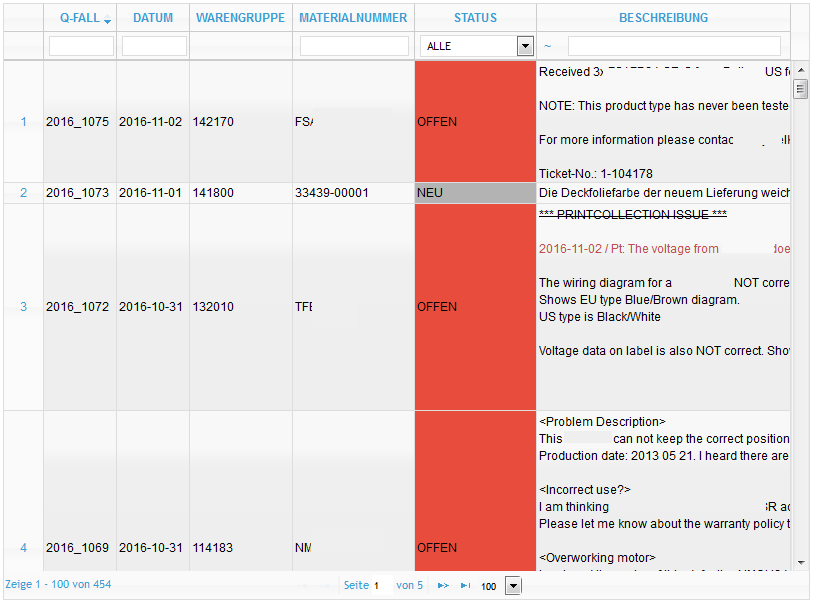Jump to the last page of results

(466, 586)
